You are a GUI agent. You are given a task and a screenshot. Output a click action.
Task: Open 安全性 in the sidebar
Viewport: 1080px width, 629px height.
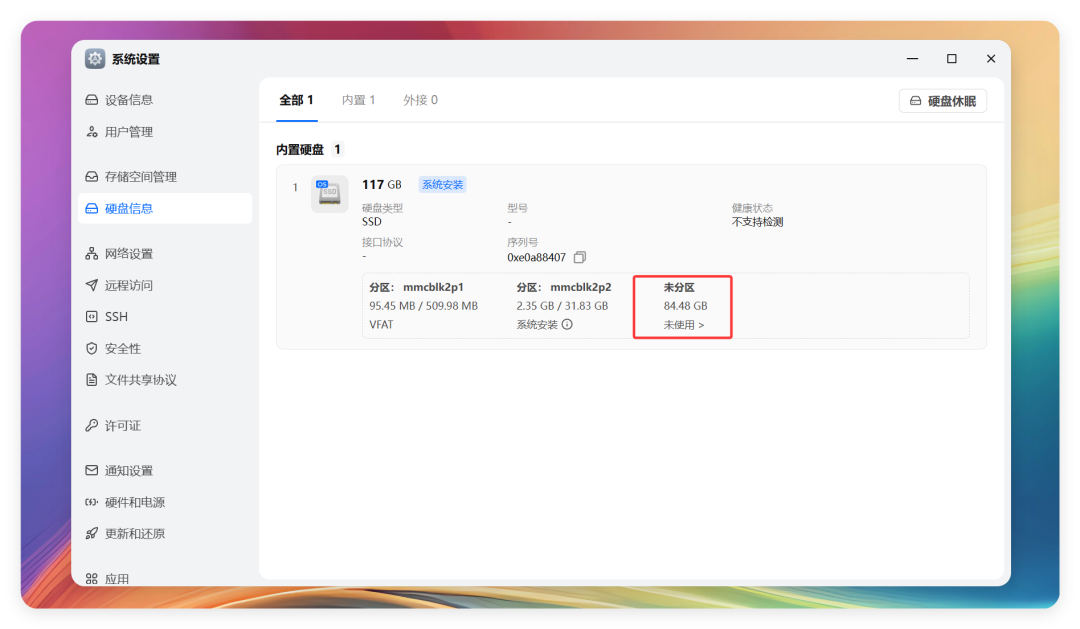tap(165, 349)
